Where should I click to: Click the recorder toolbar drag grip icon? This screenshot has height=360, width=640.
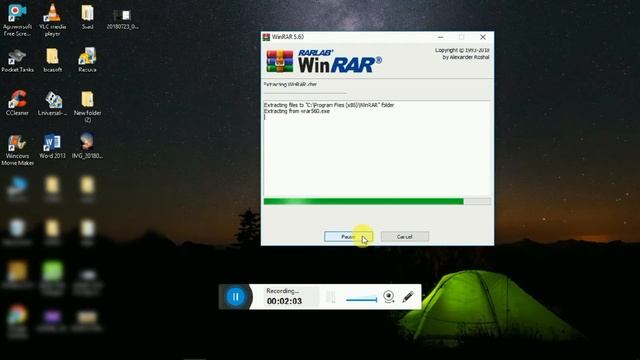click(x=331, y=297)
